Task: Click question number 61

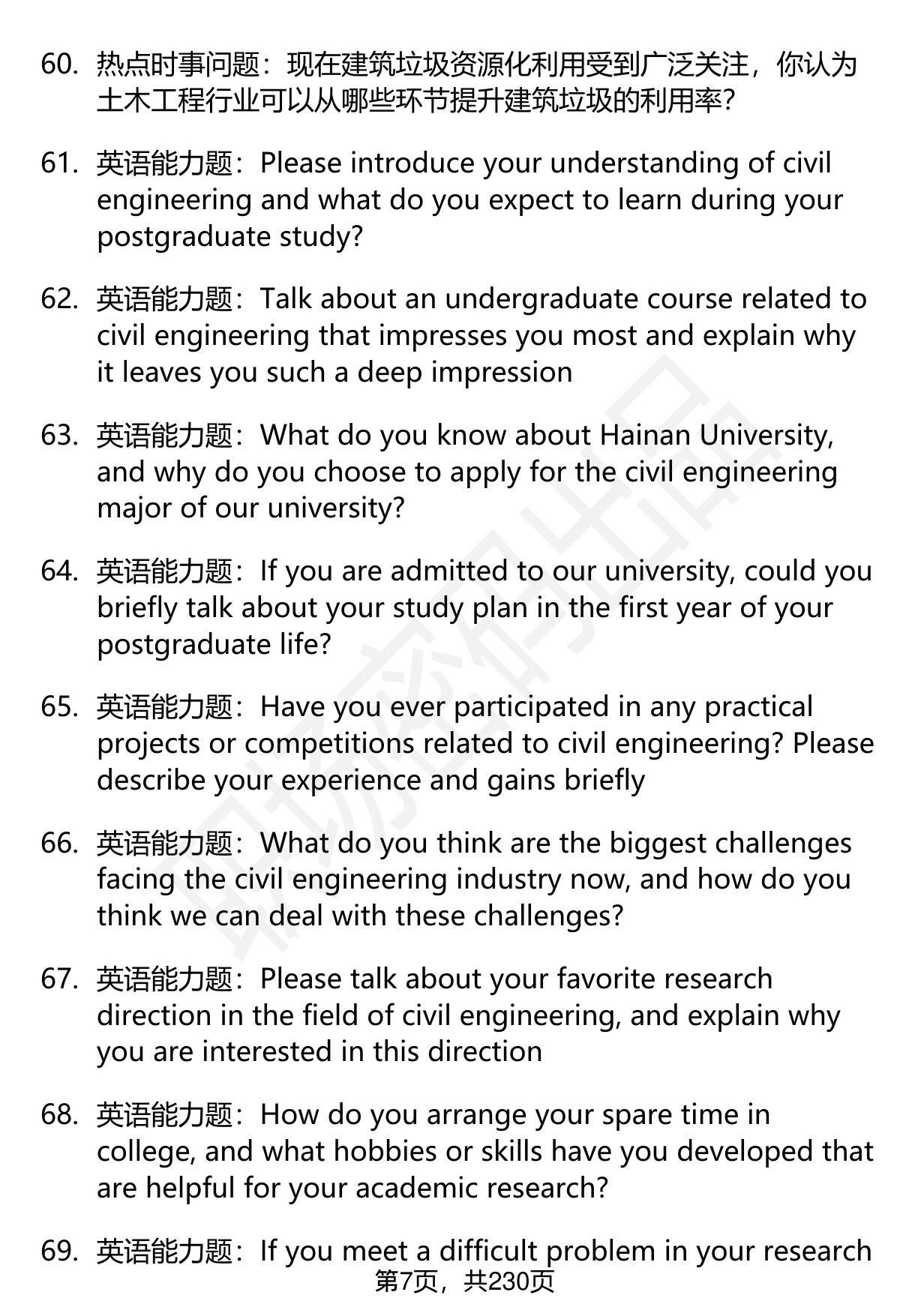Action: pos(60,163)
